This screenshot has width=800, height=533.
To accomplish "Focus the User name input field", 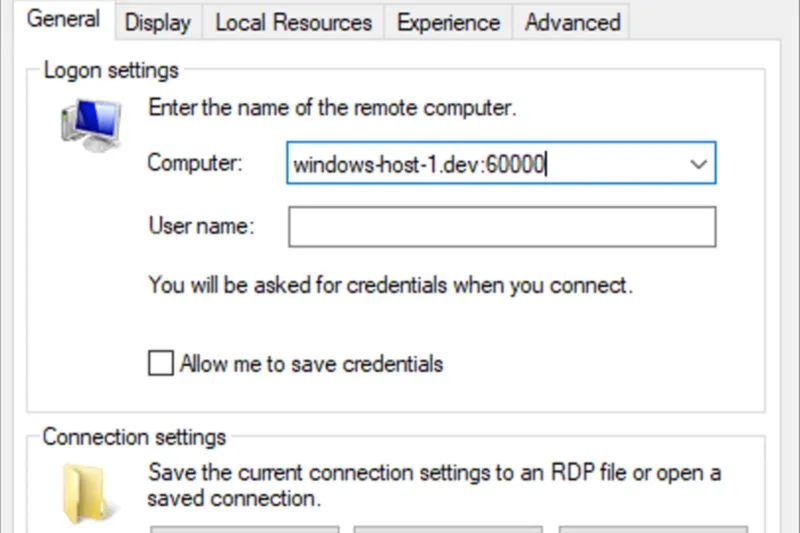I will 502,227.
